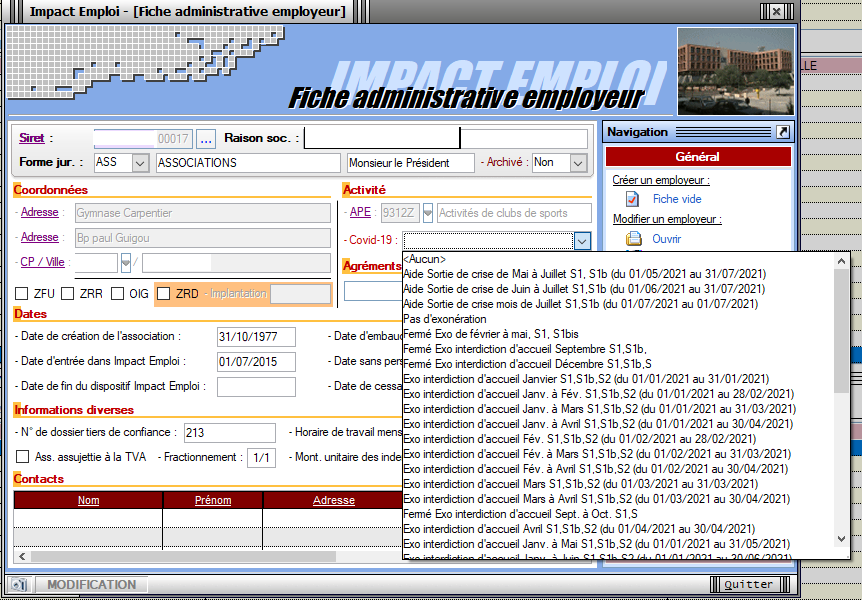
Task: Click the Monsieur le Président field
Action: pyautogui.click(x=411, y=163)
